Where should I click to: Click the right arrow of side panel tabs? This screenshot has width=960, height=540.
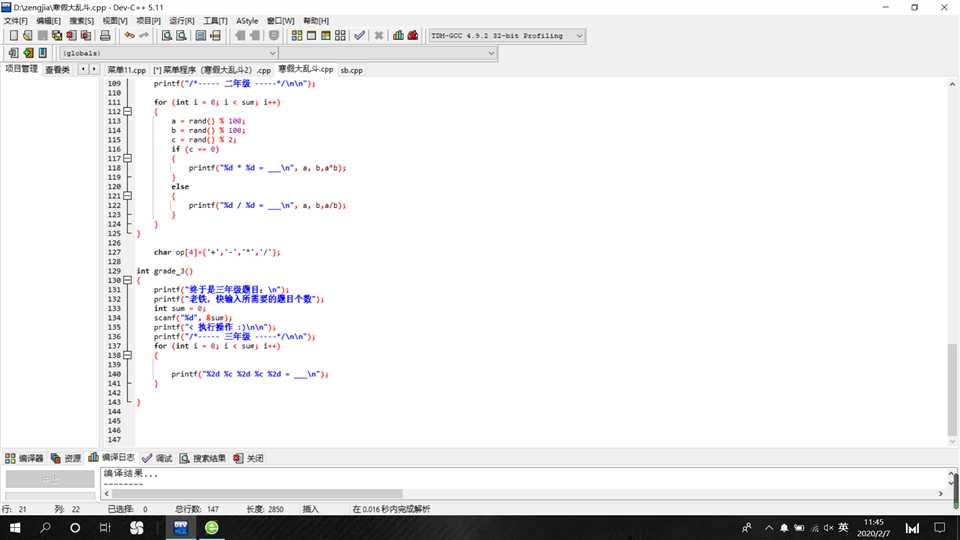pyautogui.click(x=94, y=69)
